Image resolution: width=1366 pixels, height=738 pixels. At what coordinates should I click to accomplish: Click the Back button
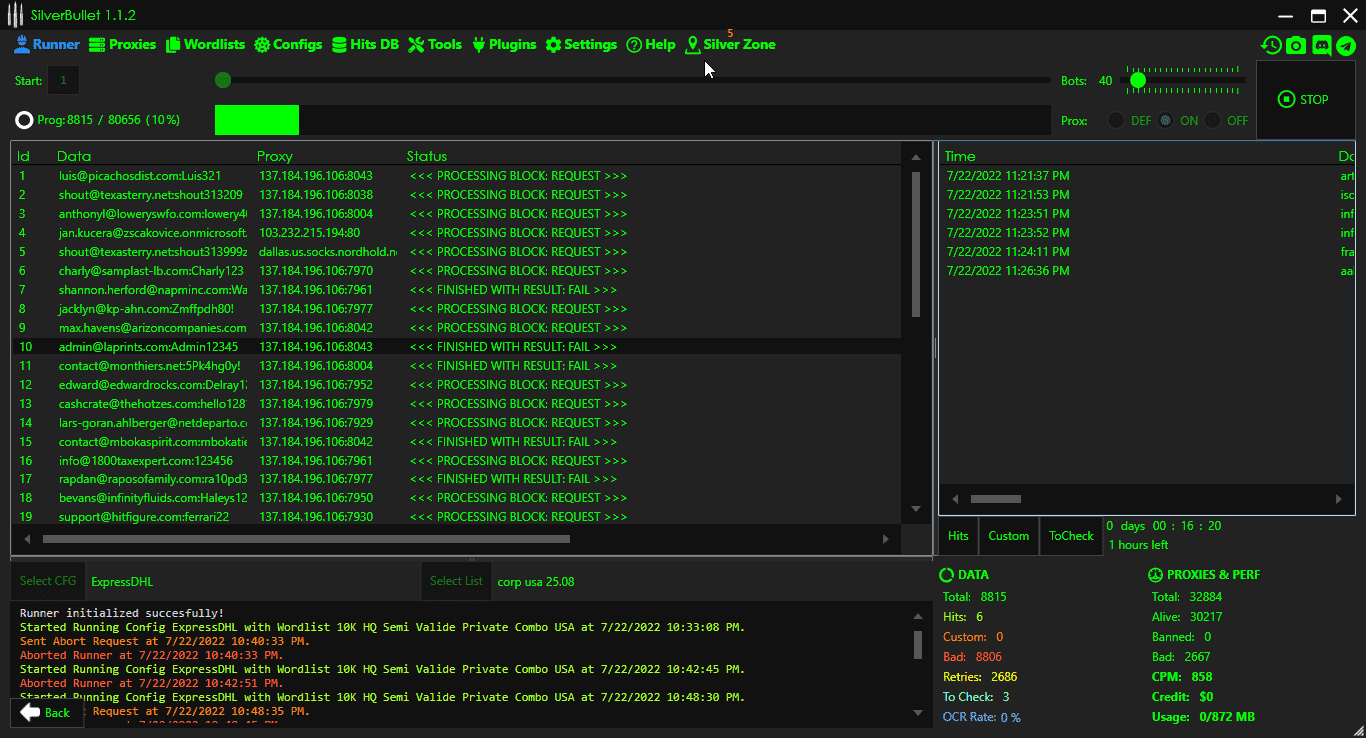pos(46,712)
